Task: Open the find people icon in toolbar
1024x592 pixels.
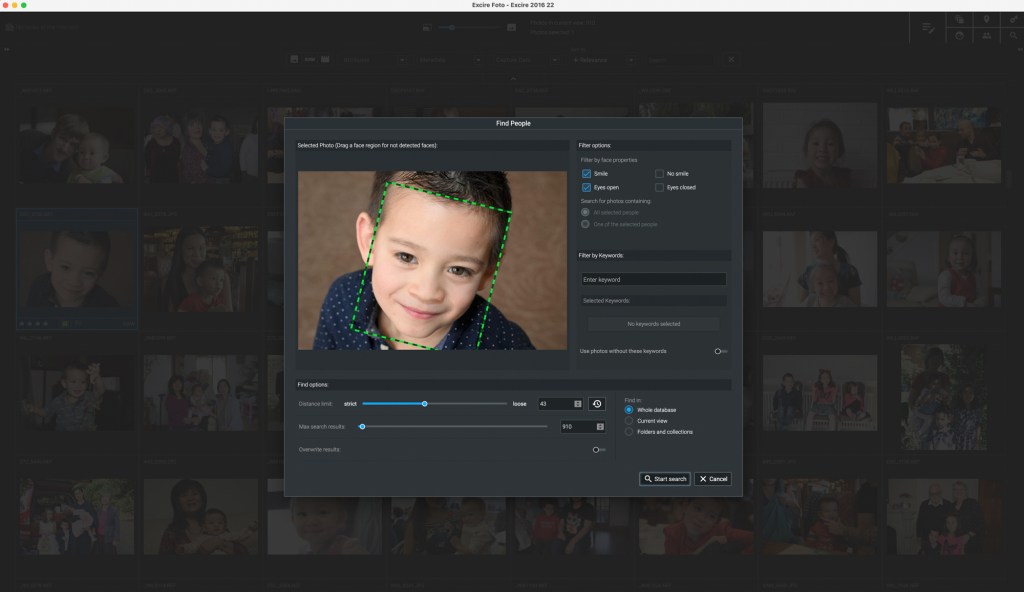Action: pos(986,35)
